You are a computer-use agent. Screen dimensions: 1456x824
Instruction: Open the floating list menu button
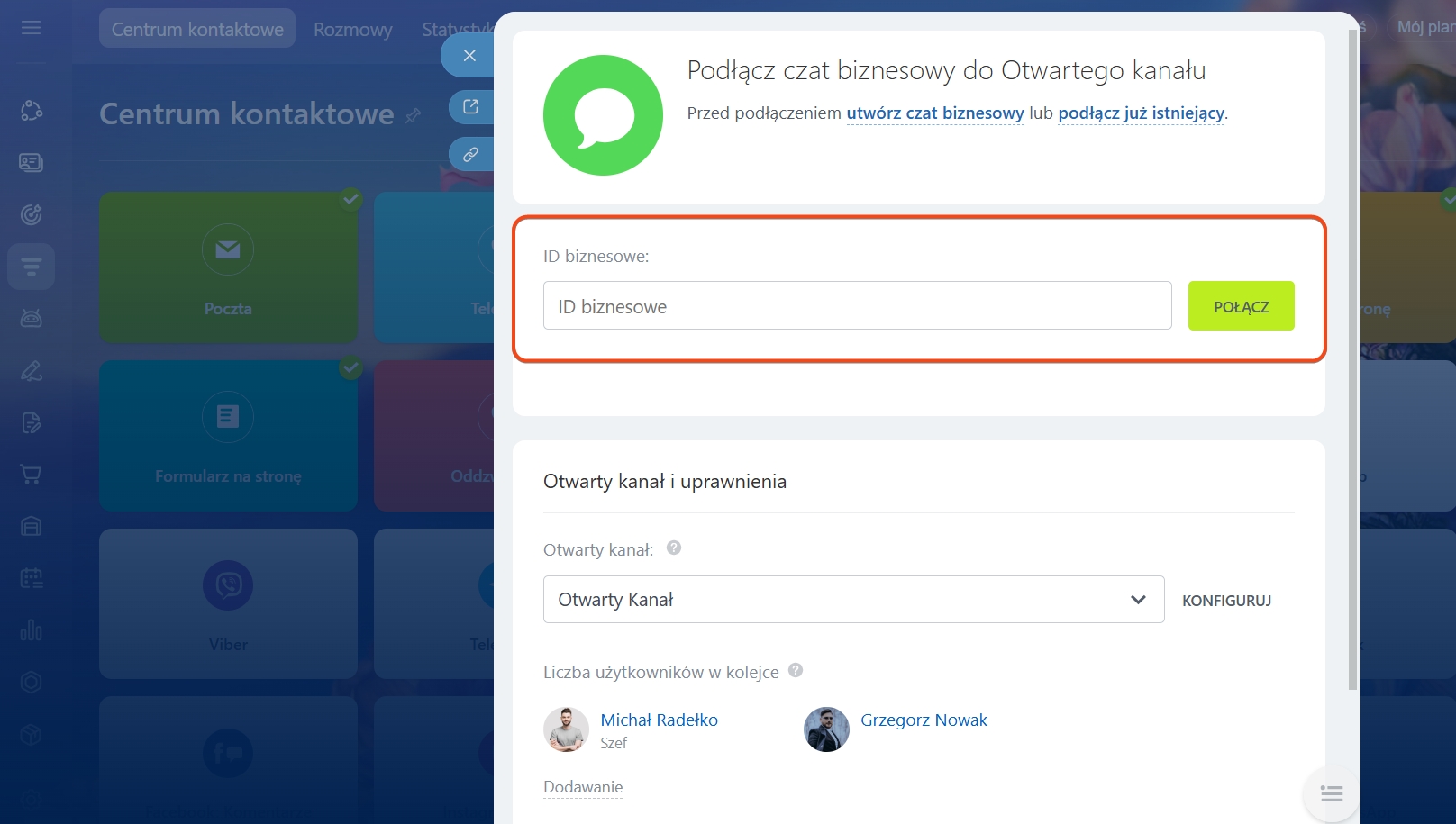1332,793
